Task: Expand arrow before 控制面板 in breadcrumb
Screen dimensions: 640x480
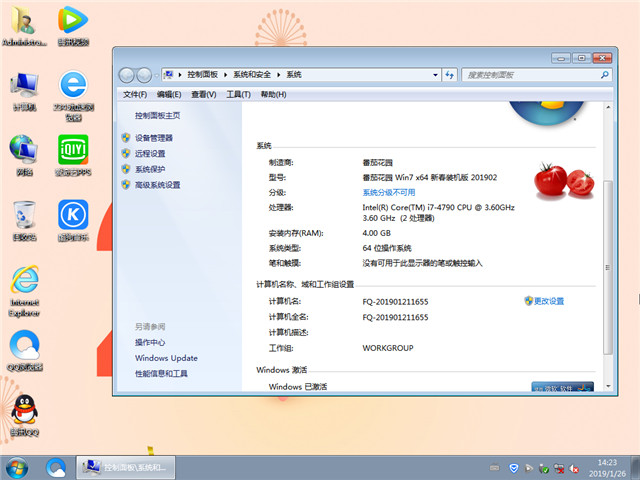Action: [180, 75]
